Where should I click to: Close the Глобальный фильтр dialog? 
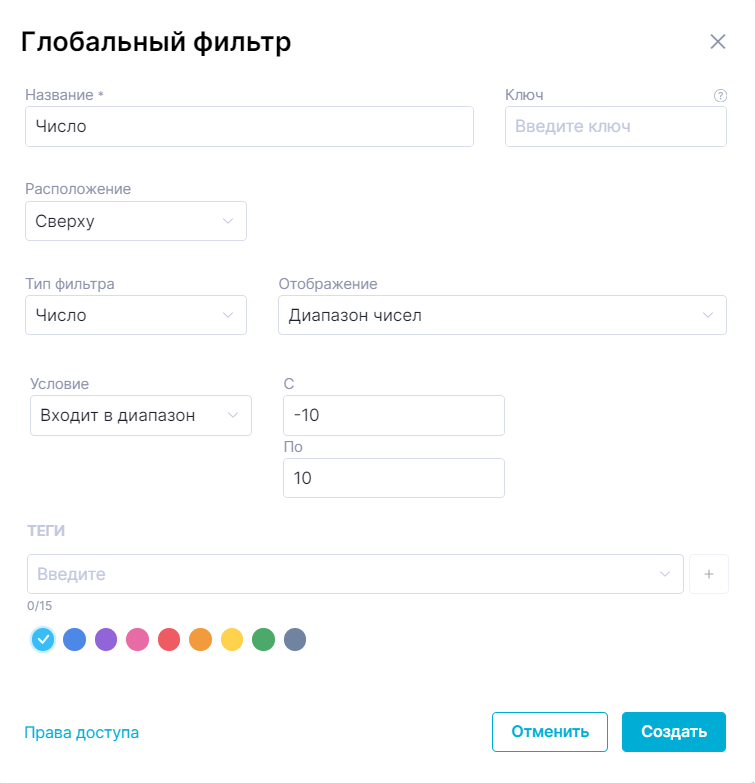pyautogui.click(x=717, y=42)
